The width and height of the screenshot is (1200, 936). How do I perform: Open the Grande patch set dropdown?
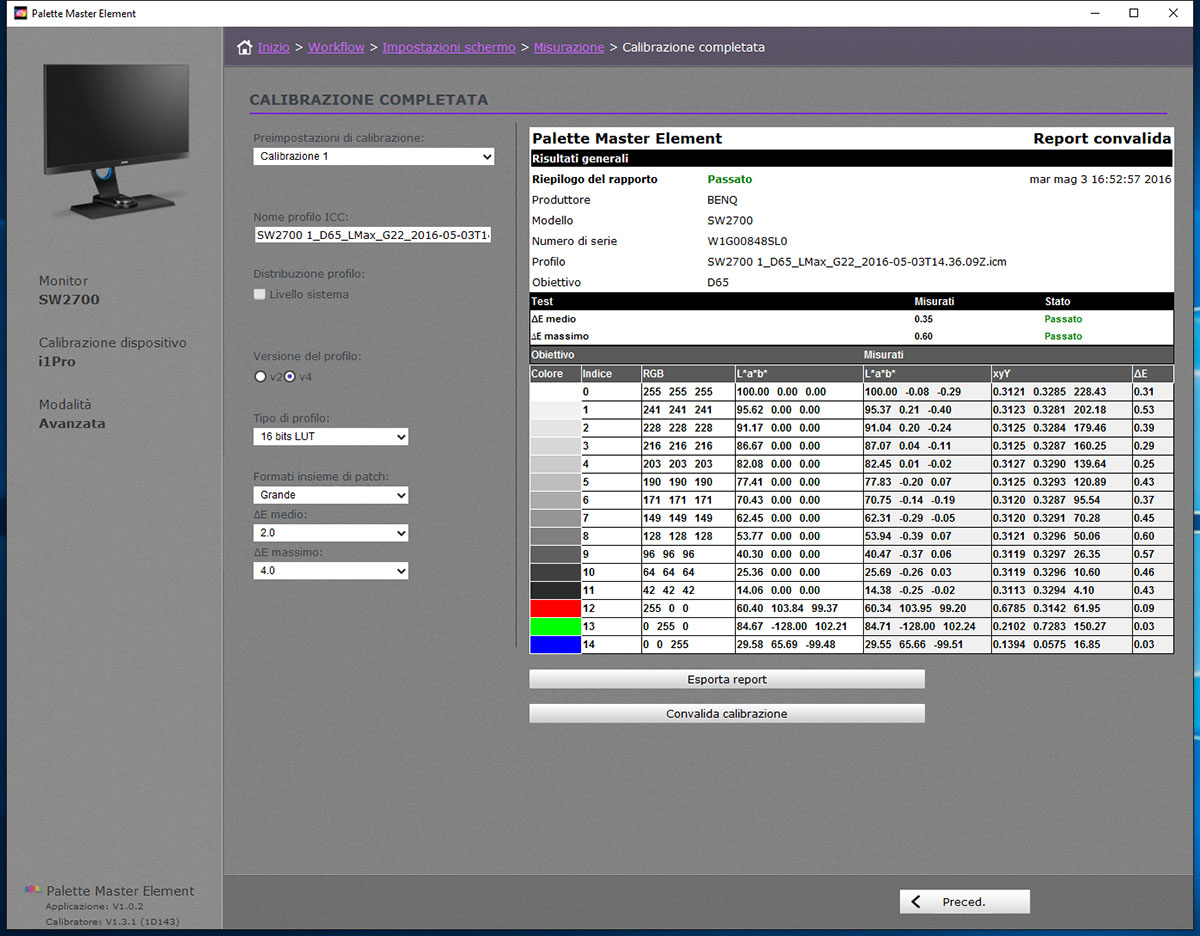pos(330,495)
